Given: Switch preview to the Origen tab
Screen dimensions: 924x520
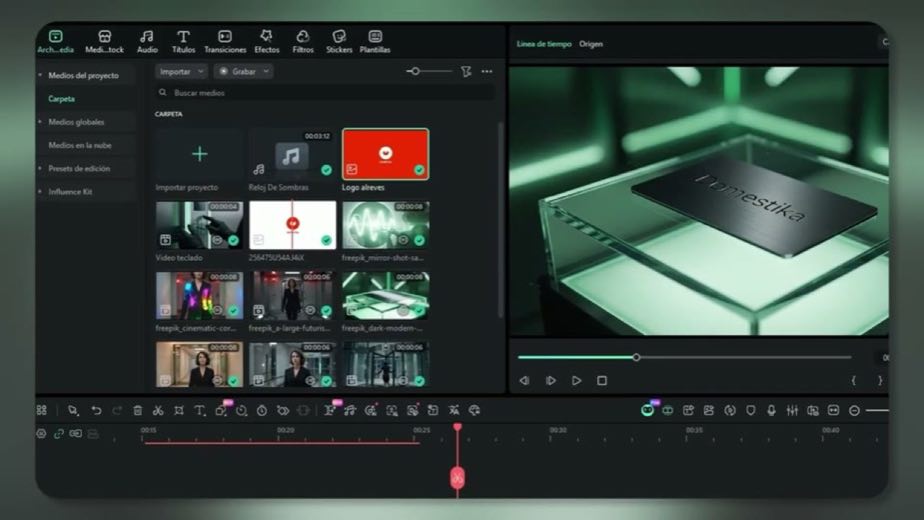Looking at the screenshot, I should click(x=590, y=44).
